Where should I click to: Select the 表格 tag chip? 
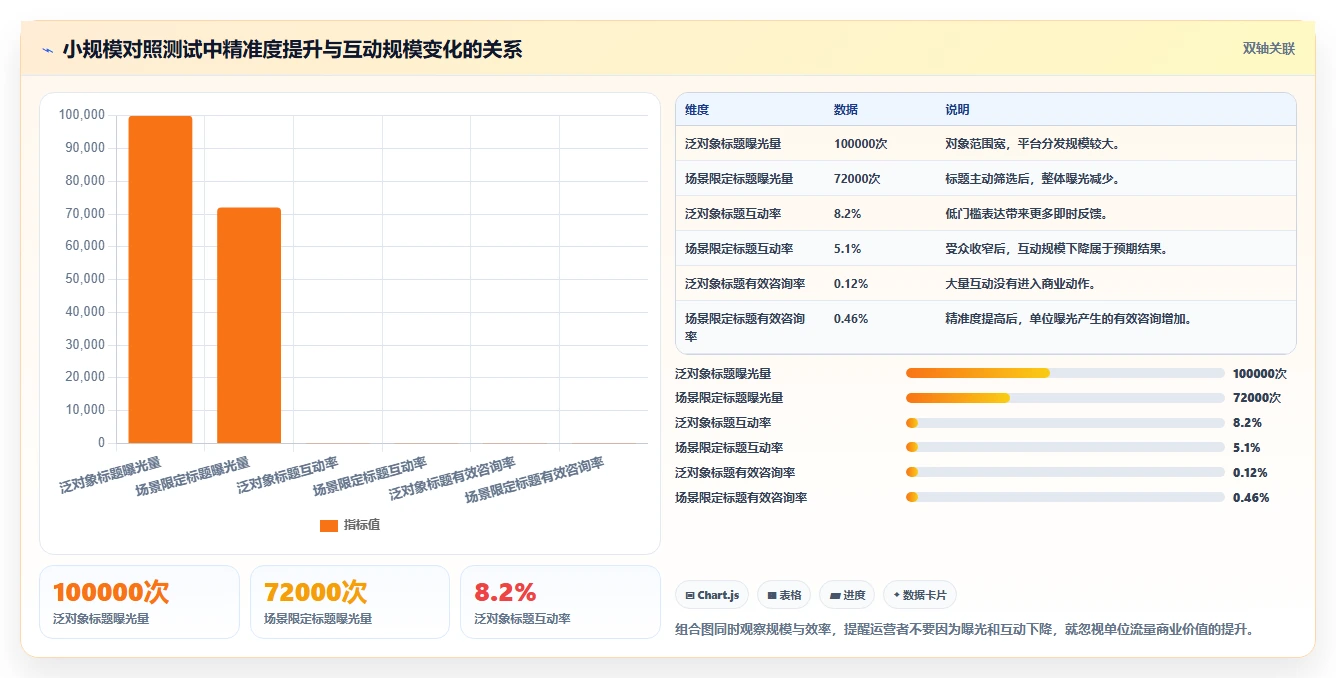(784, 595)
